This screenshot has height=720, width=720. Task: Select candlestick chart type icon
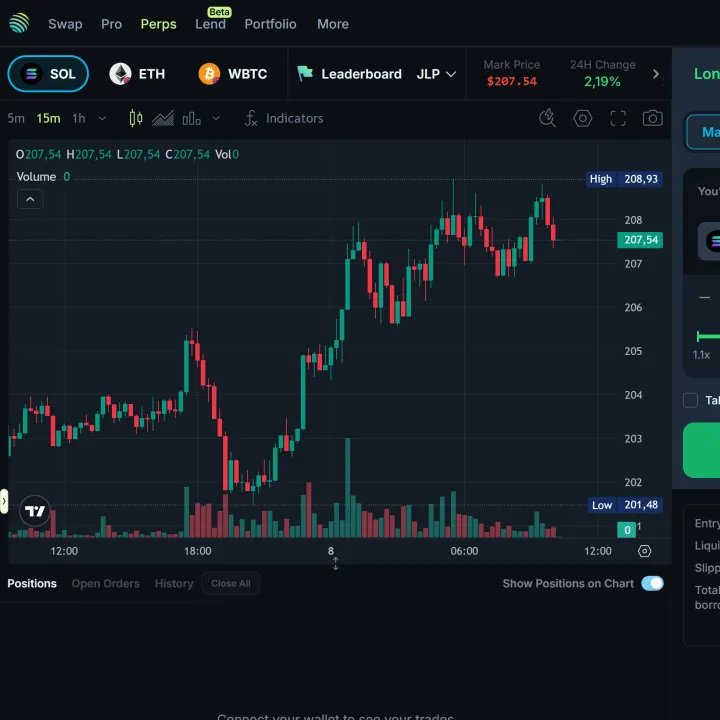click(136, 118)
